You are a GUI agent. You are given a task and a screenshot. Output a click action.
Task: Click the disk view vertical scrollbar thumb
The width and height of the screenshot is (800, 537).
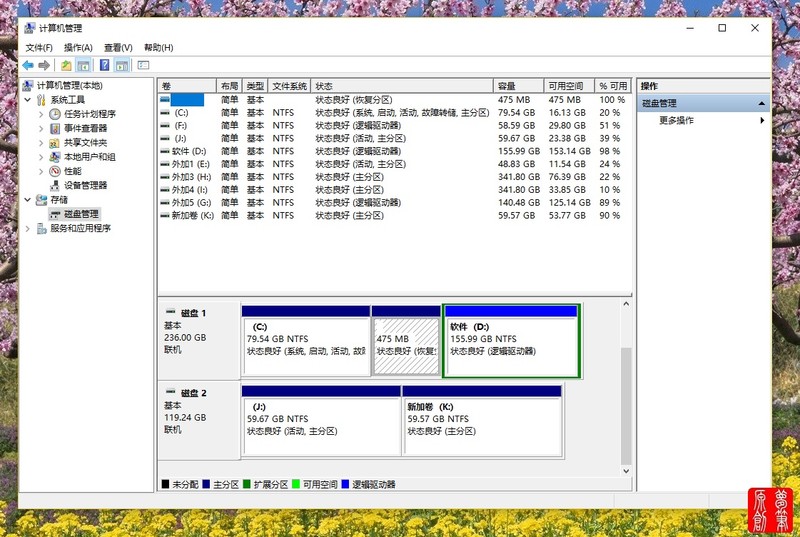(x=626, y=406)
